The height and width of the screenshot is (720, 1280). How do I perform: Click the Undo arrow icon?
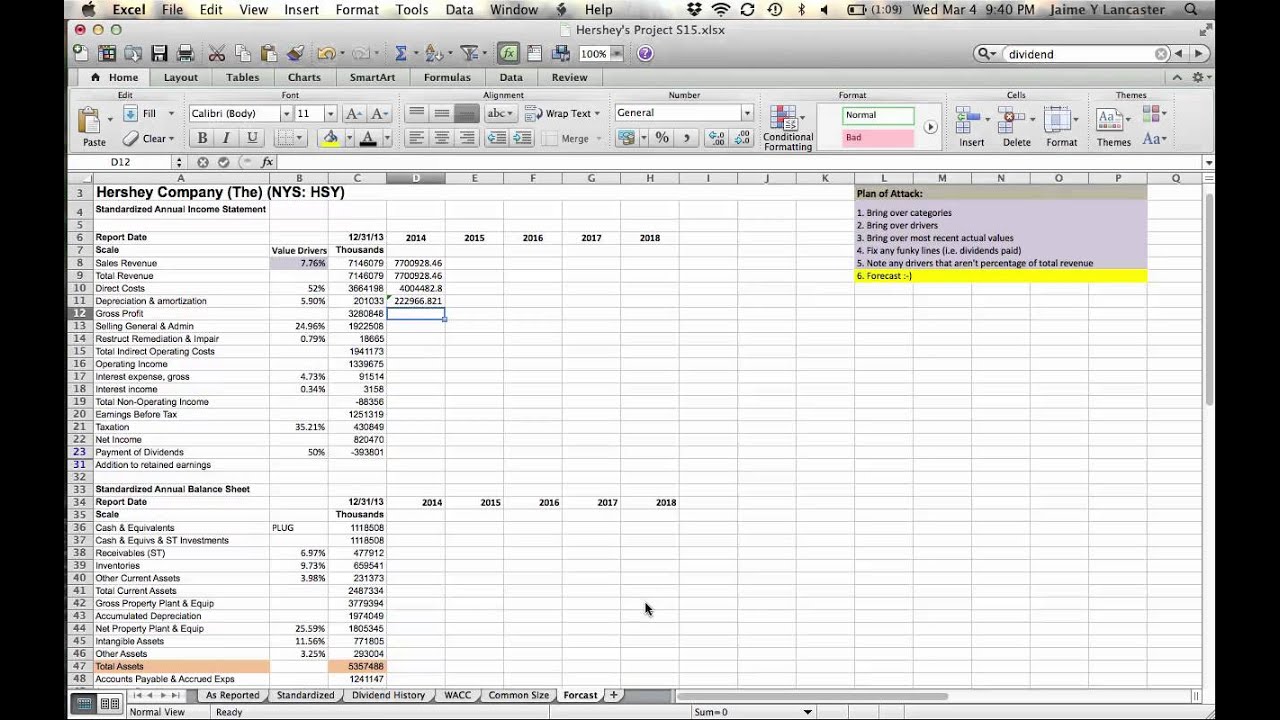pyautogui.click(x=325, y=53)
